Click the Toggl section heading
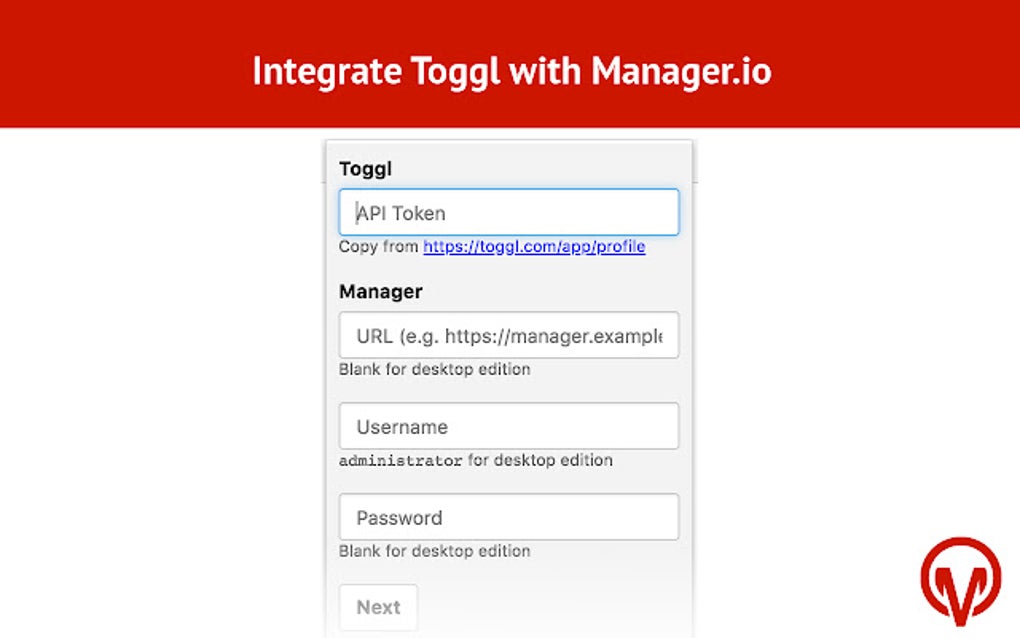The width and height of the screenshot is (1020, 638). [x=365, y=168]
